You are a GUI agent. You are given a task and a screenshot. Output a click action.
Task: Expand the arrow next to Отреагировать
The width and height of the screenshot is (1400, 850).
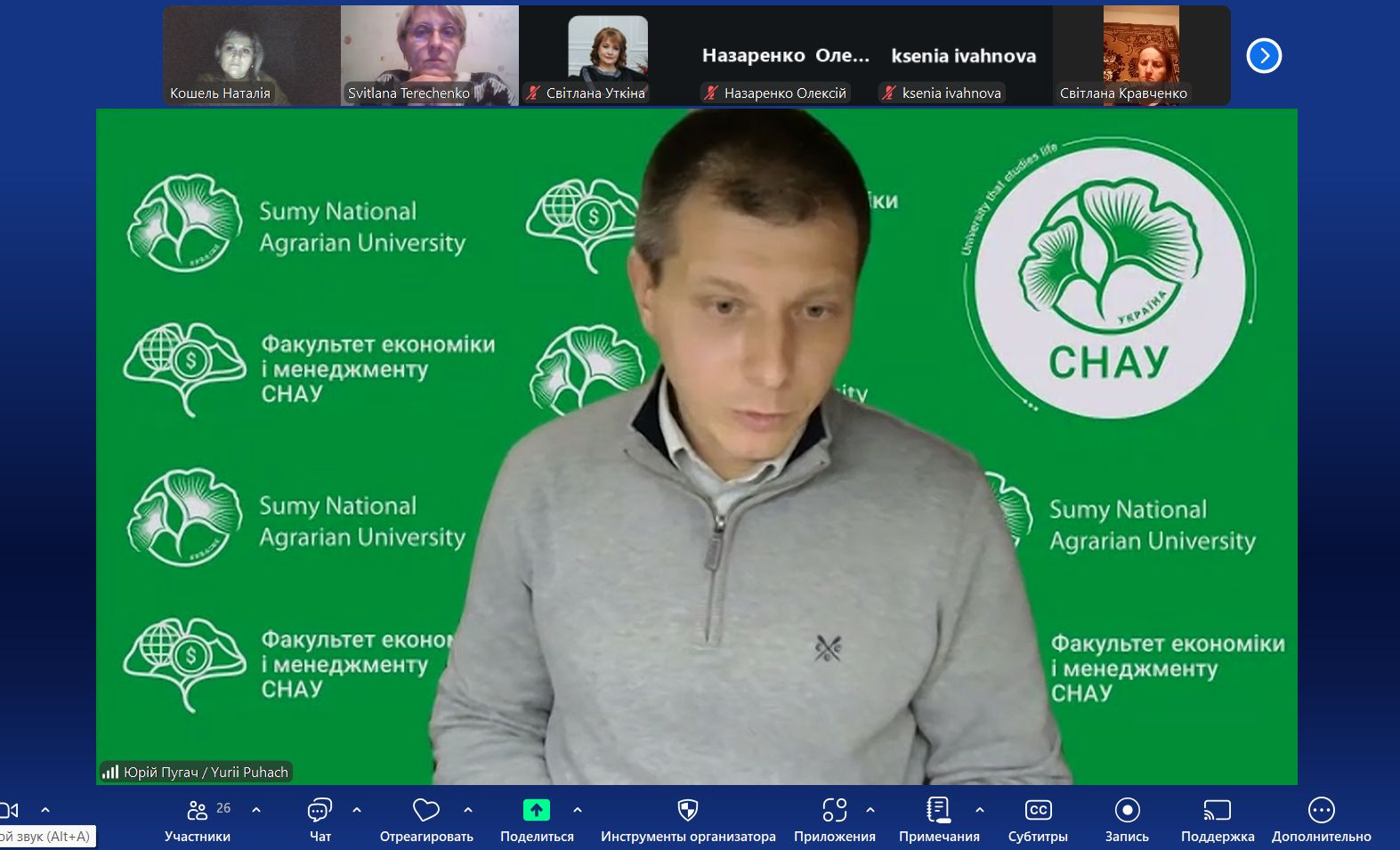(x=468, y=810)
